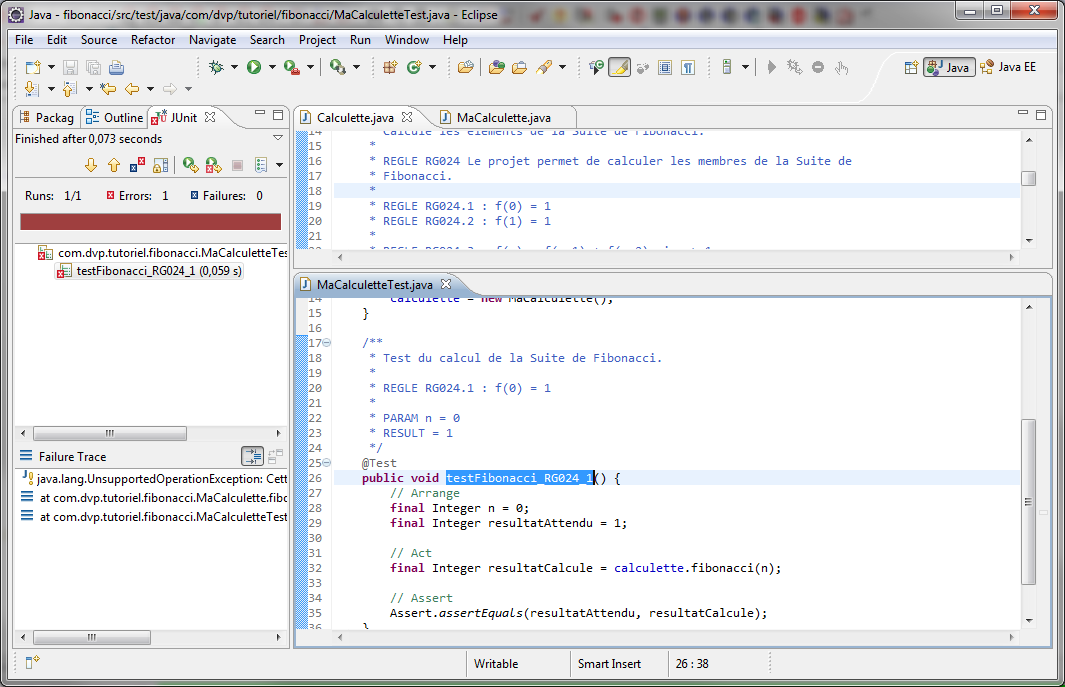Click the Debug bug icon in toolbar
This screenshot has width=1065, height=687.
coord(216,67)
